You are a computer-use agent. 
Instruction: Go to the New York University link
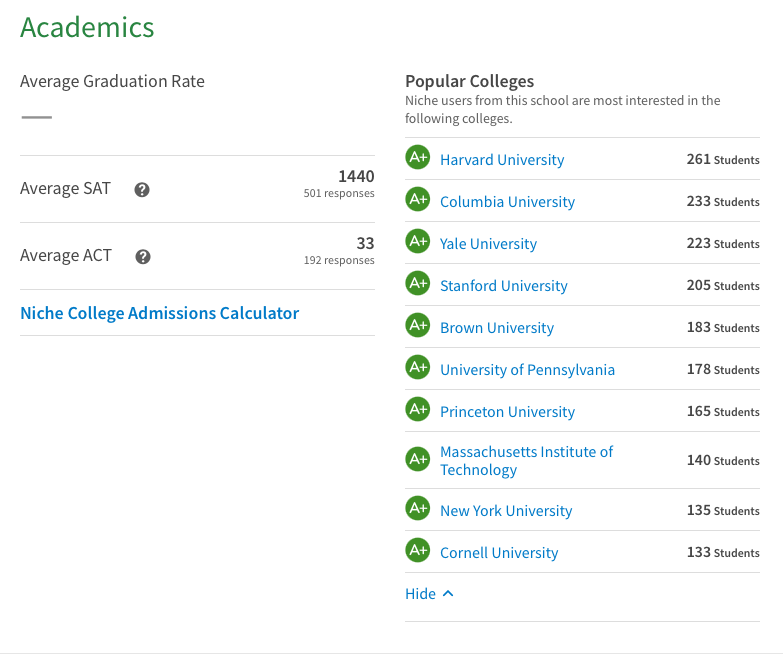point(506,511)
